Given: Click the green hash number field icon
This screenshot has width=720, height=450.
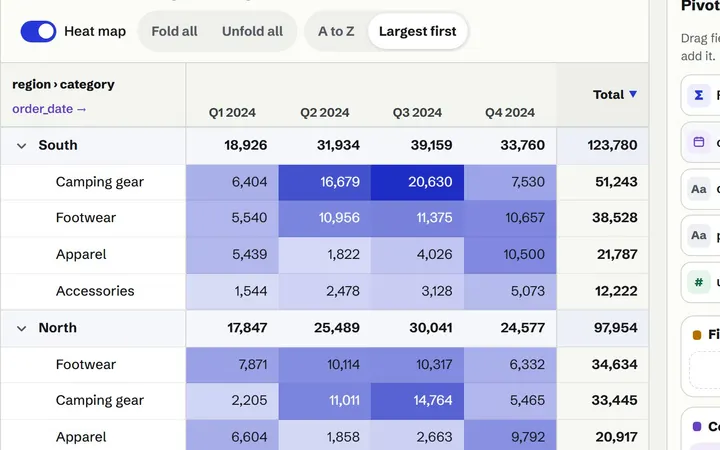Looking at the screenshot, I should pyautogui.click(x=698, y=282).
